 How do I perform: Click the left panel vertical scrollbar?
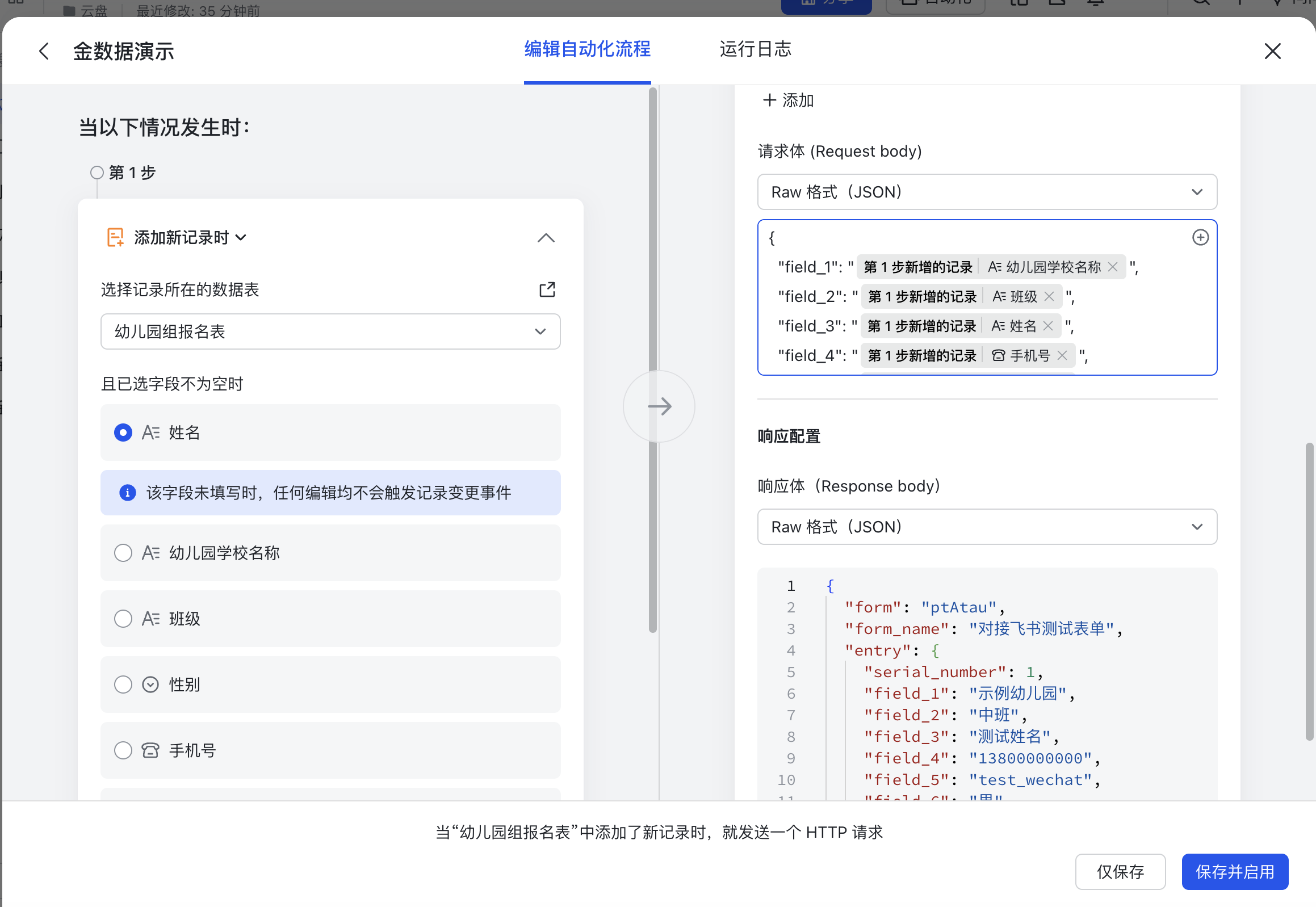(652, 360)
